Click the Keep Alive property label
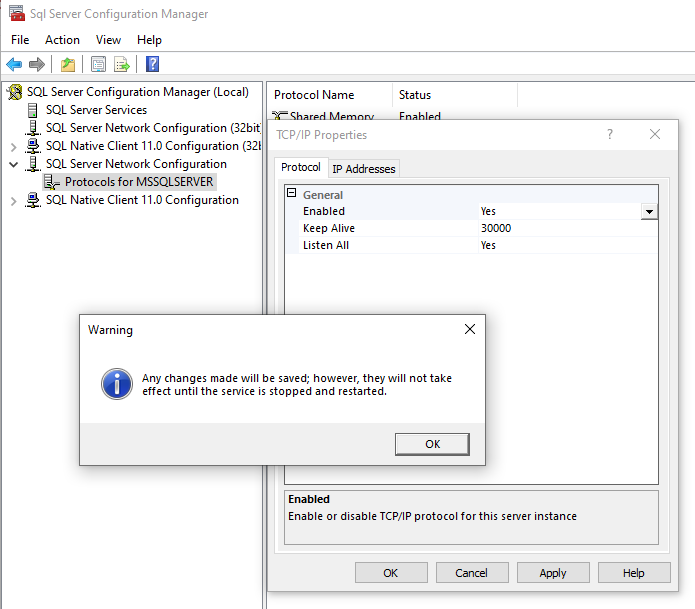 pyautogui.click(x=329, y=228)
